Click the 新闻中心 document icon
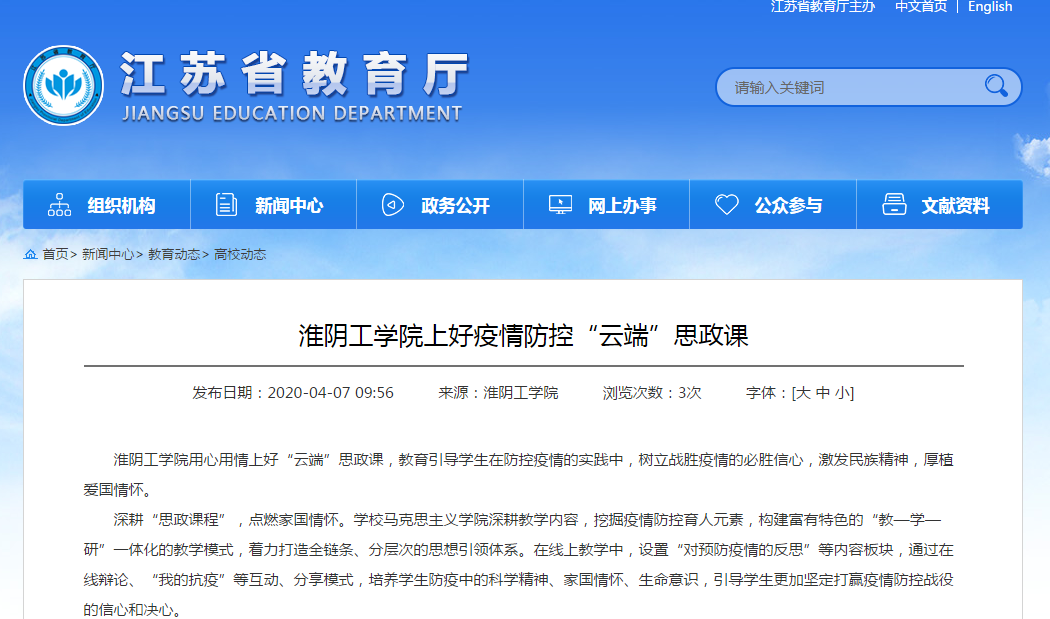The width and height of the screenshot is (1050, 619). [x=227, y=205]
